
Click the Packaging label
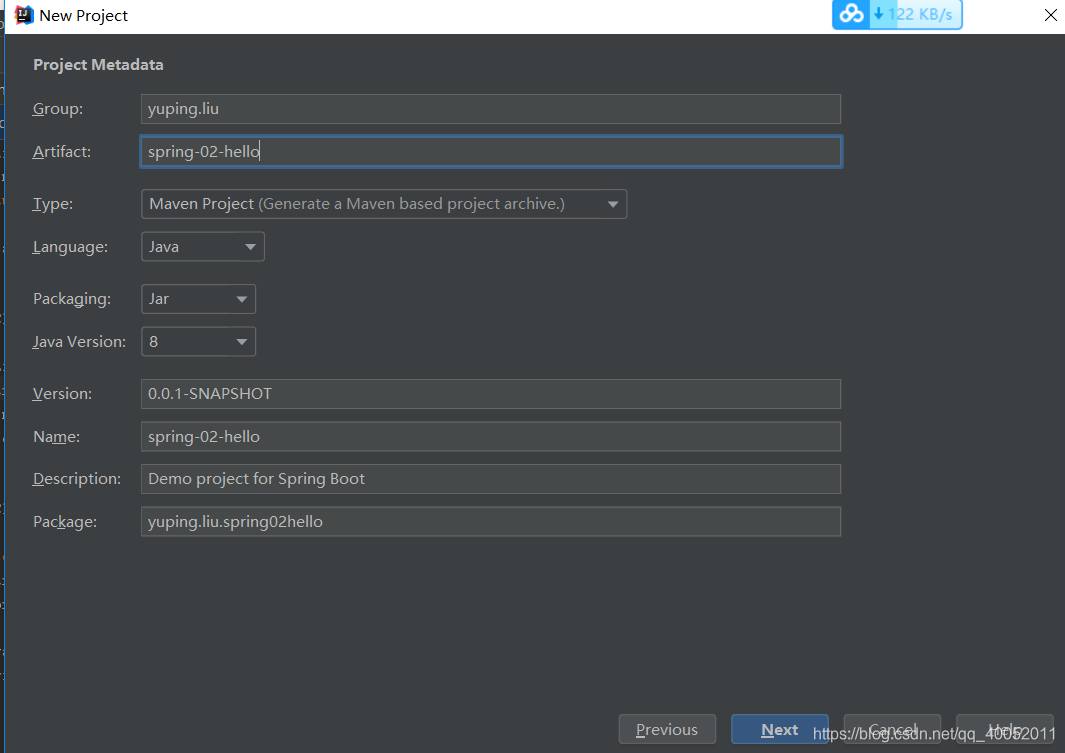click(72, 299)
